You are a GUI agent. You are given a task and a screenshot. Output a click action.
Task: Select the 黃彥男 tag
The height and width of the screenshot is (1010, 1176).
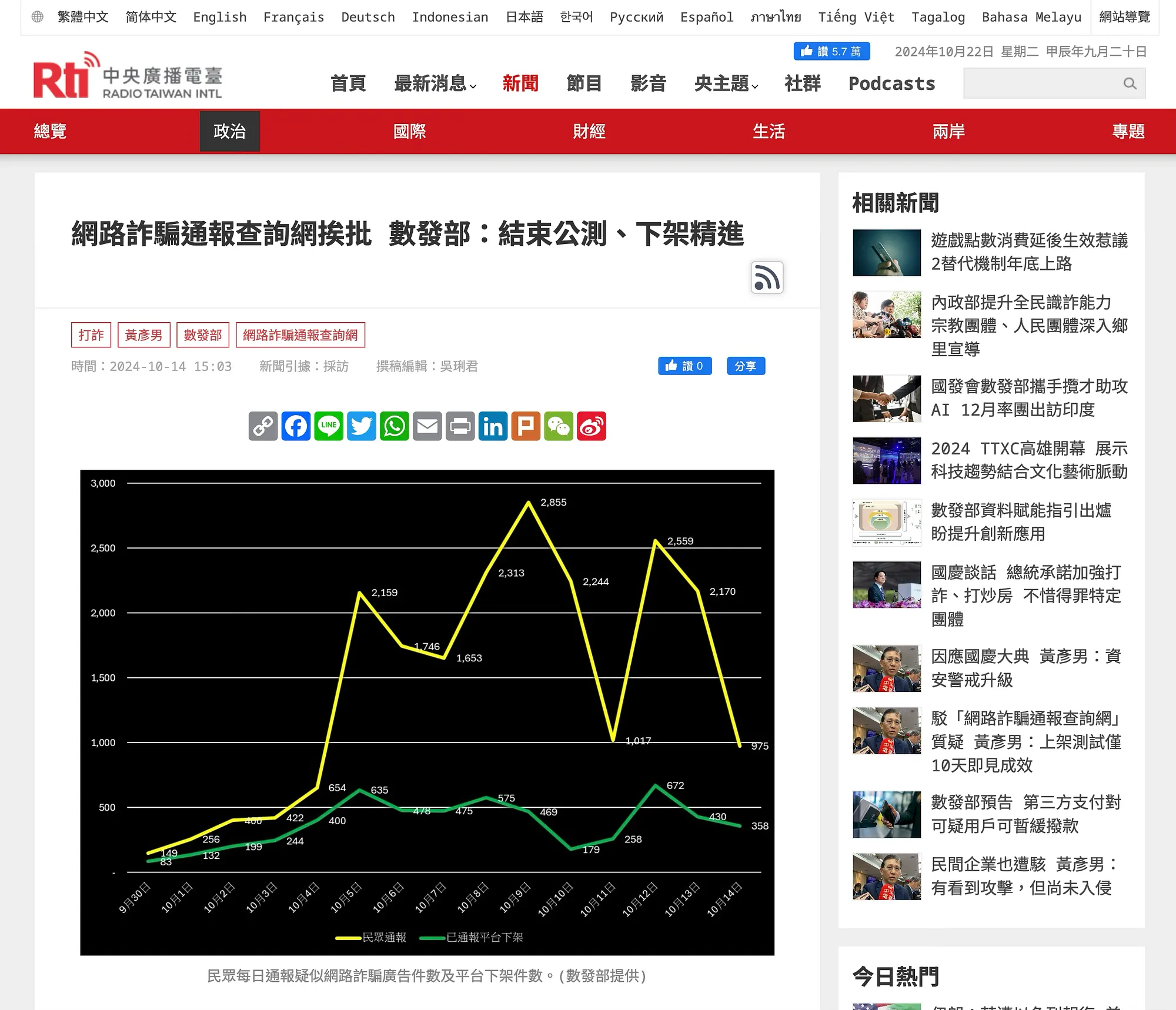click(x=144, y=335)
